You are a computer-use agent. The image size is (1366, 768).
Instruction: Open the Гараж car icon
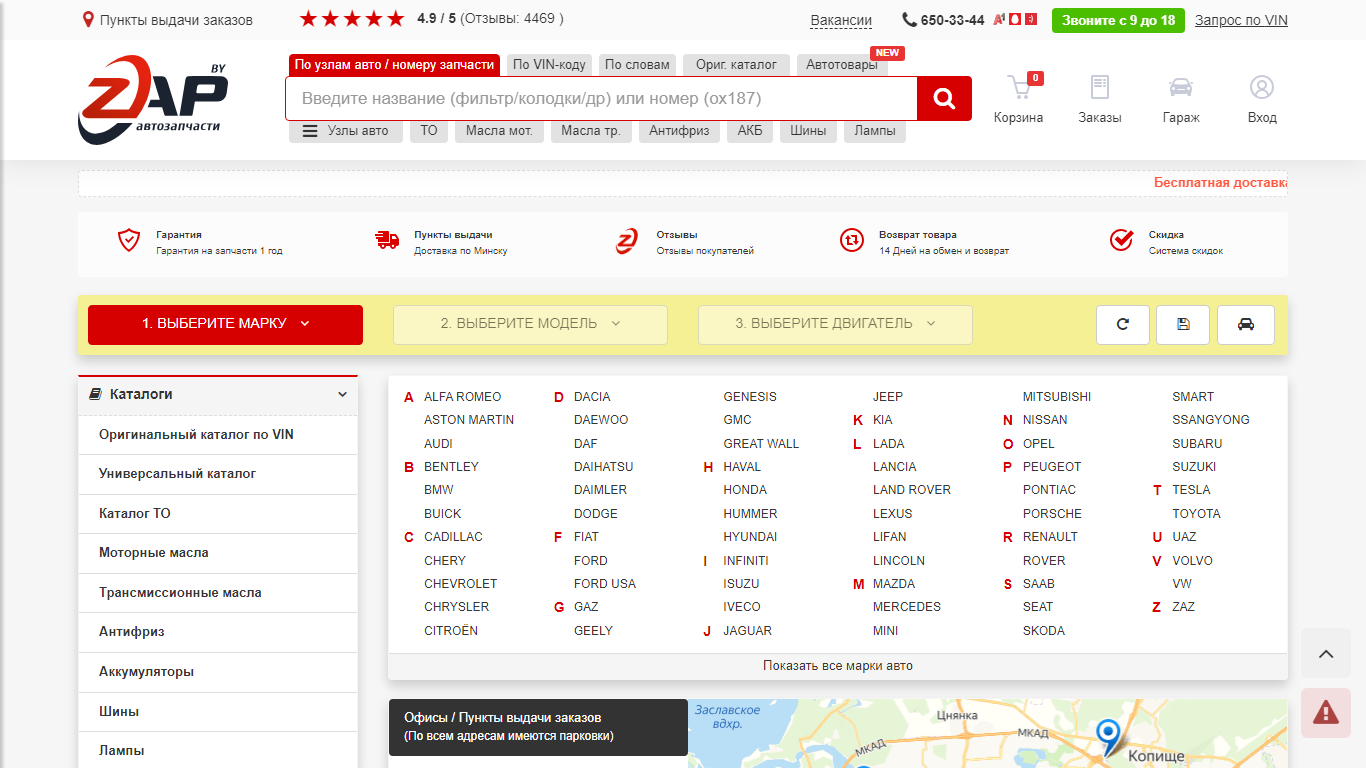coord(1181,87)
